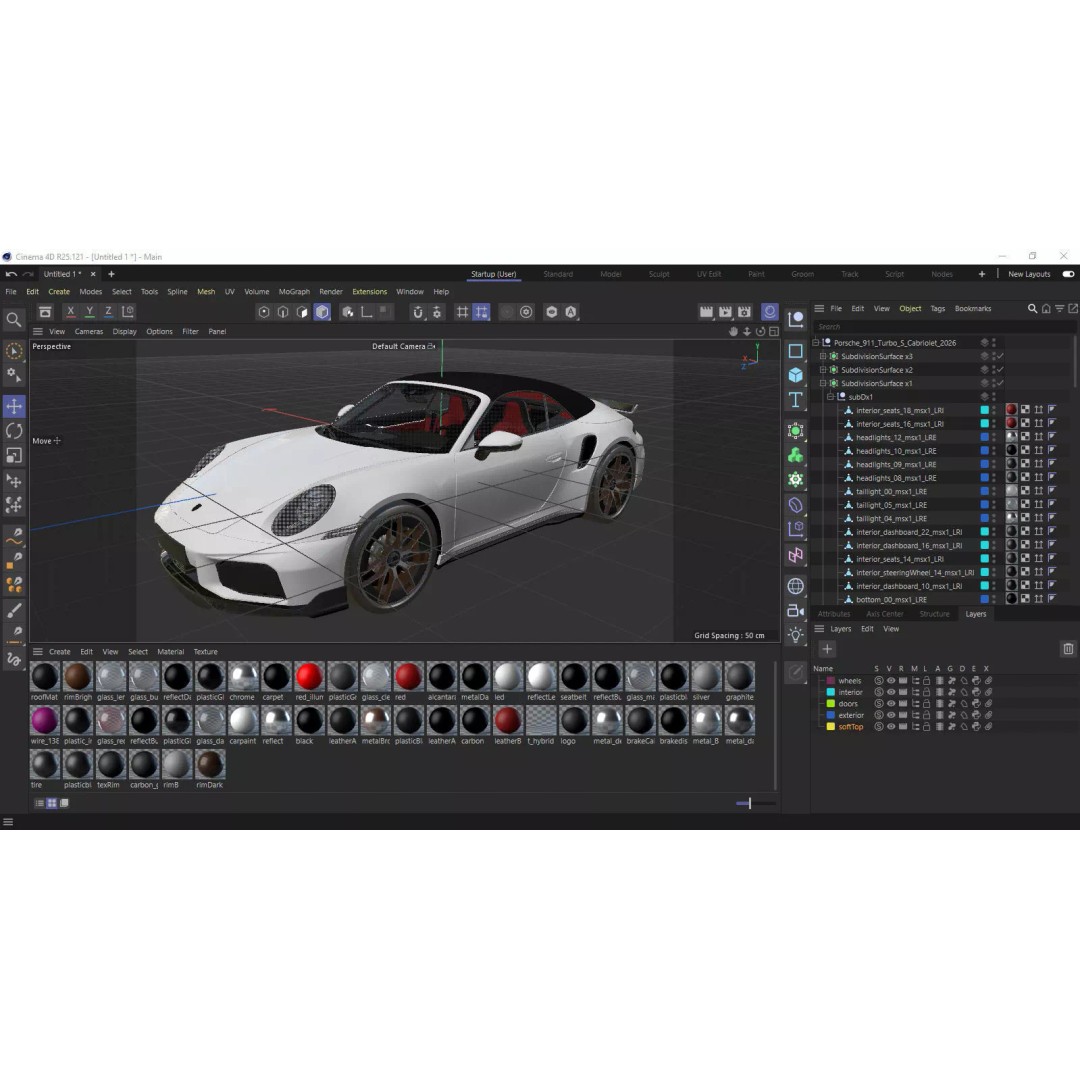Image resolution: width=1080 pixels, height=1080 pixels.
Task: Toggle Solo on doors layer
Action: [878, 704]
